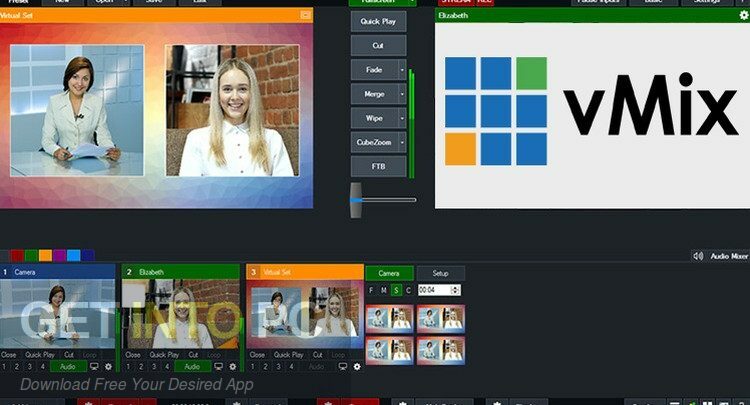The height and width of the screenshot is (405, 750).
Task: Expand the Fade transition dropdown arrow
Action: (x=402, y=70)
